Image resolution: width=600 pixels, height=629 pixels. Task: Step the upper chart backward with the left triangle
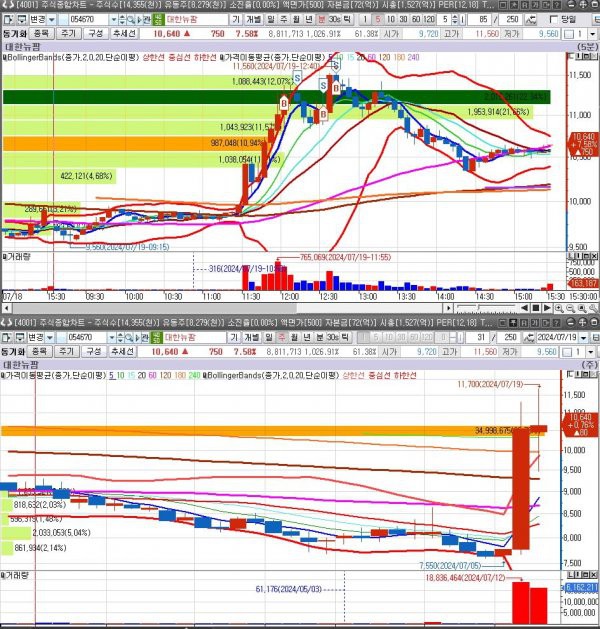point(524,308)
